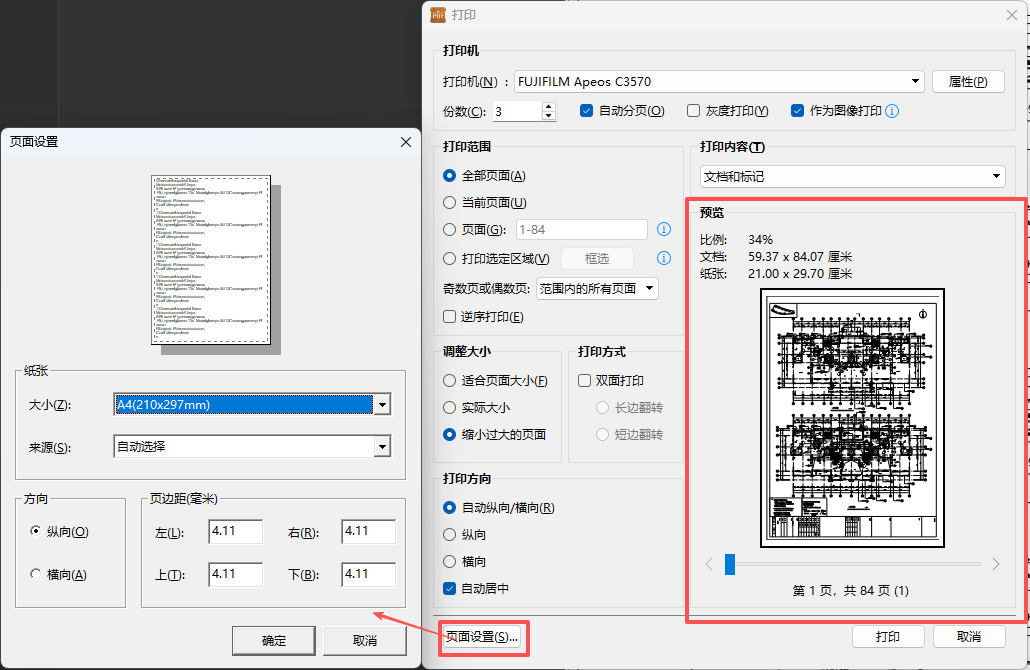The image size is (1030, 670).
Task: Select 横向 radio in 打印方向
Action: point(450,562)
